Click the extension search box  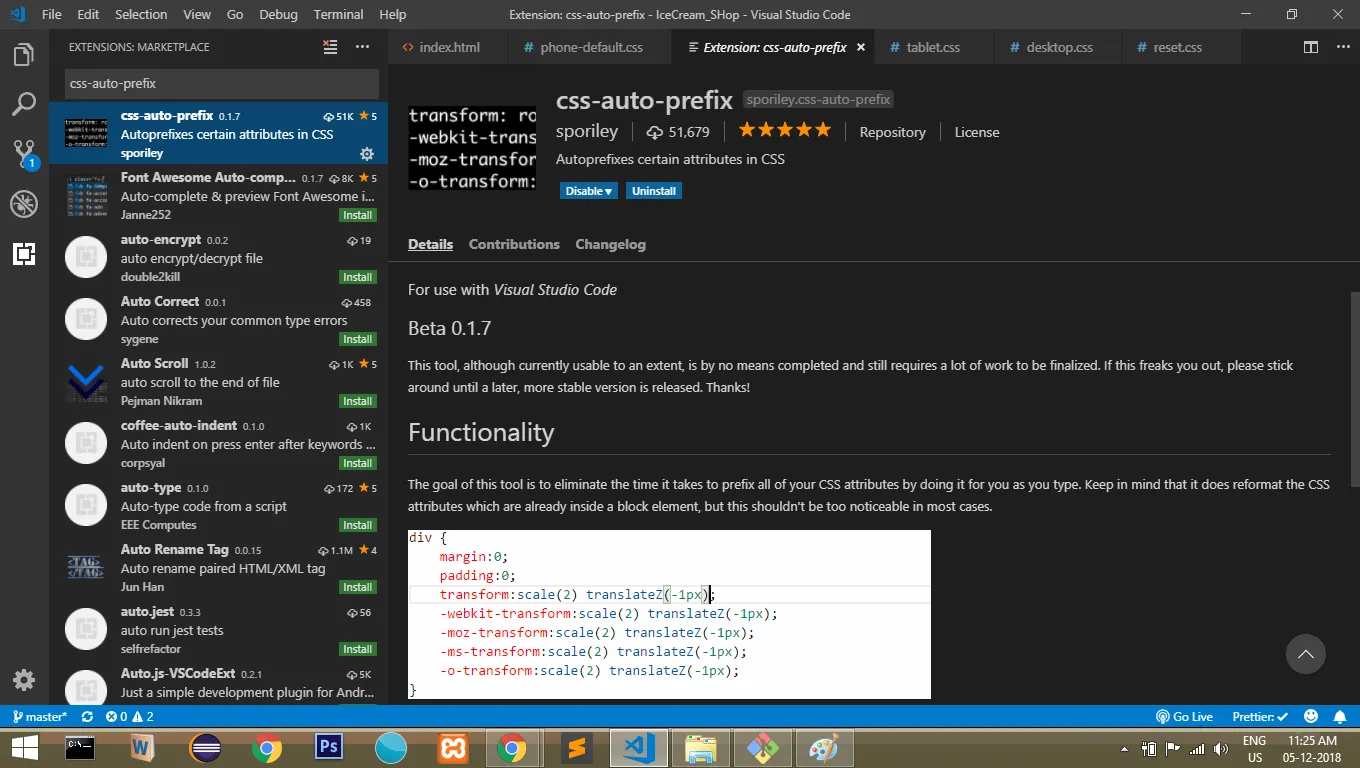[x=222, y=83]
